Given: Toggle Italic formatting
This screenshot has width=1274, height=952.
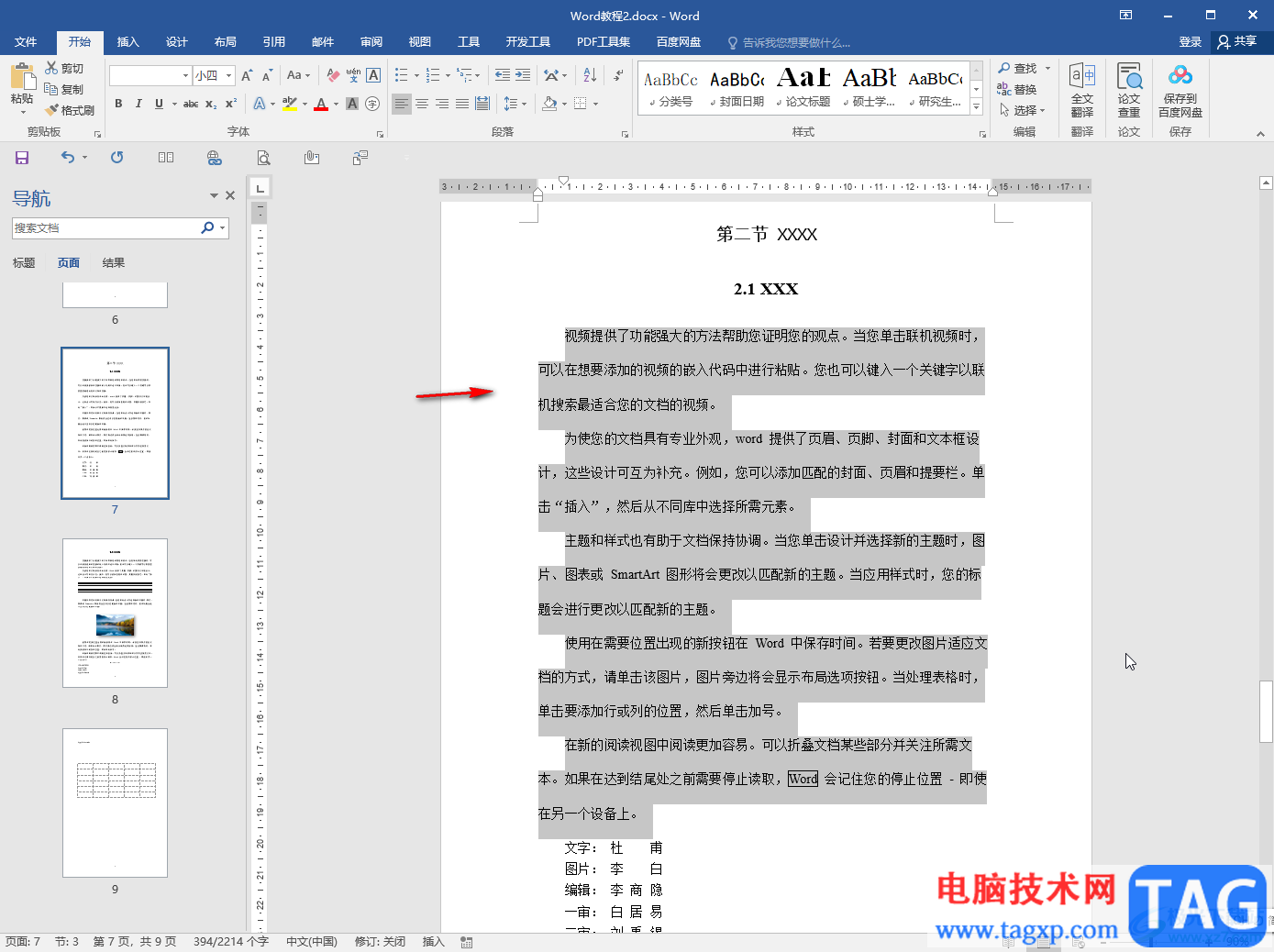Looking at the screenshot, I should coord(138,104).
